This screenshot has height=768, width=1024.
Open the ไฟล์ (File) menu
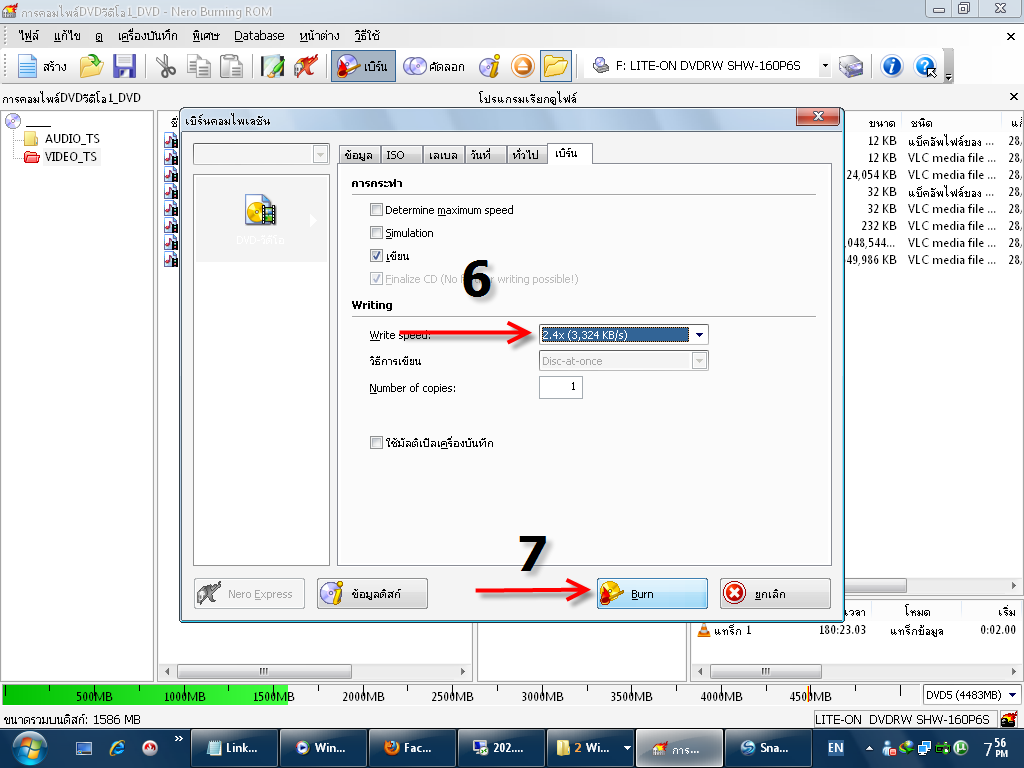(x=29, y=36)
